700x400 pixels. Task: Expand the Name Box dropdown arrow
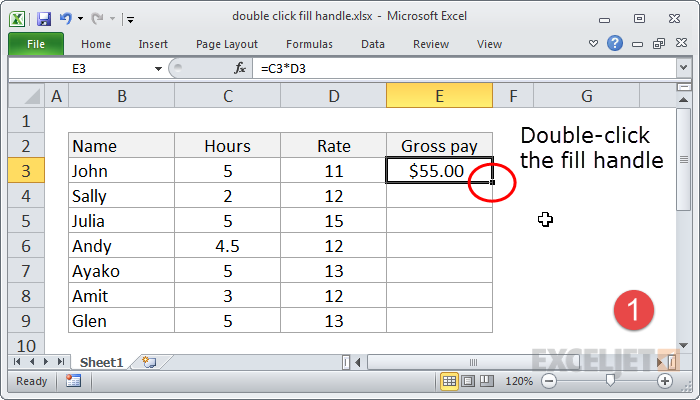pos(158,69)
